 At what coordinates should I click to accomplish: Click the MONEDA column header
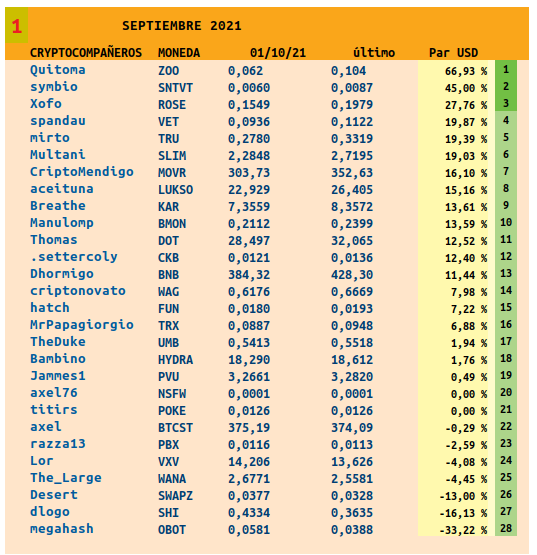coord(179,53)
